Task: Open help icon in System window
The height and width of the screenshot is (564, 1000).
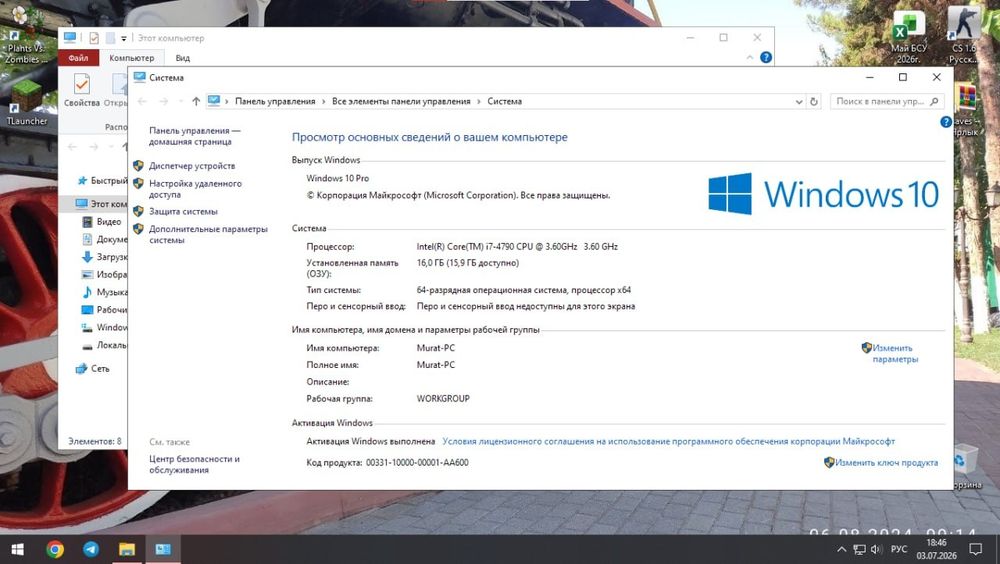Action: (x=946, y=122)
